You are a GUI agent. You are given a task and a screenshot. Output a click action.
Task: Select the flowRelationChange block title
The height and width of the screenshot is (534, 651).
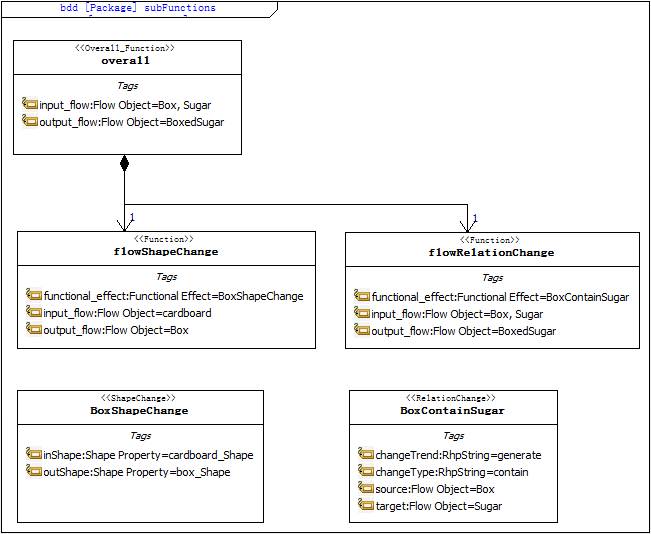(492, 252)
